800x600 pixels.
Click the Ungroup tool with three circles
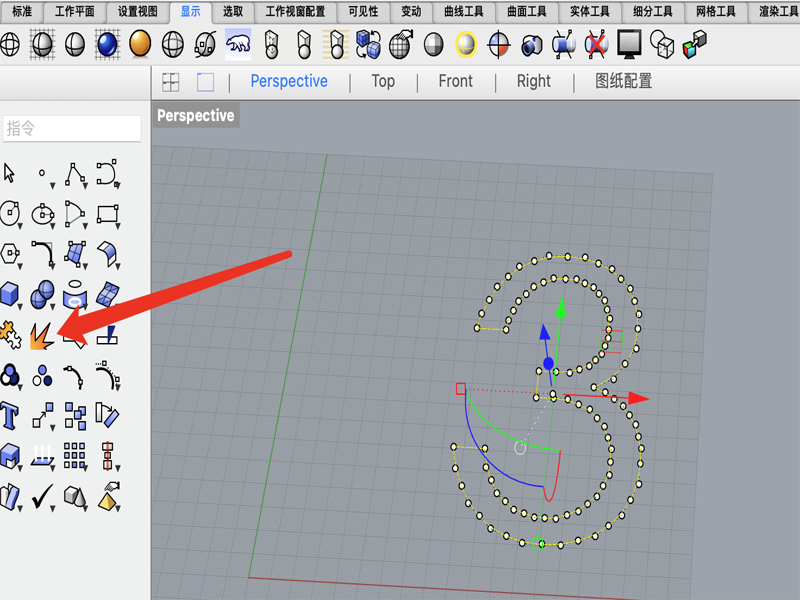(x=42, y=376)
